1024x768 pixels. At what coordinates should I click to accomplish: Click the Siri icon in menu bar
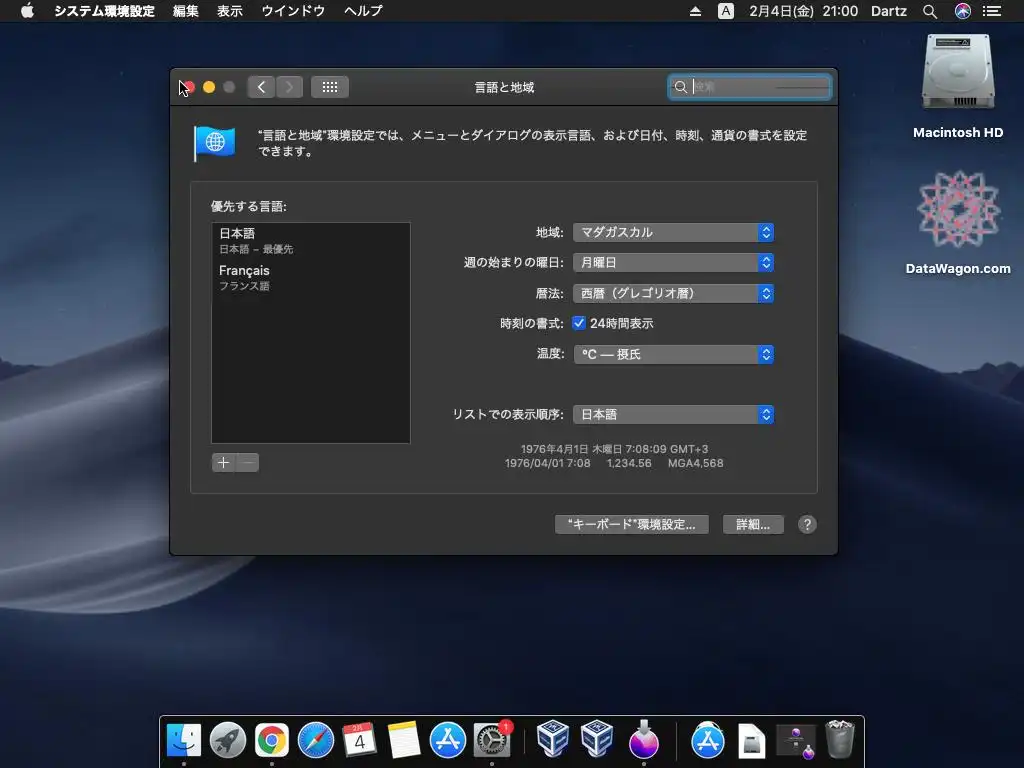[x=963, y=11]
